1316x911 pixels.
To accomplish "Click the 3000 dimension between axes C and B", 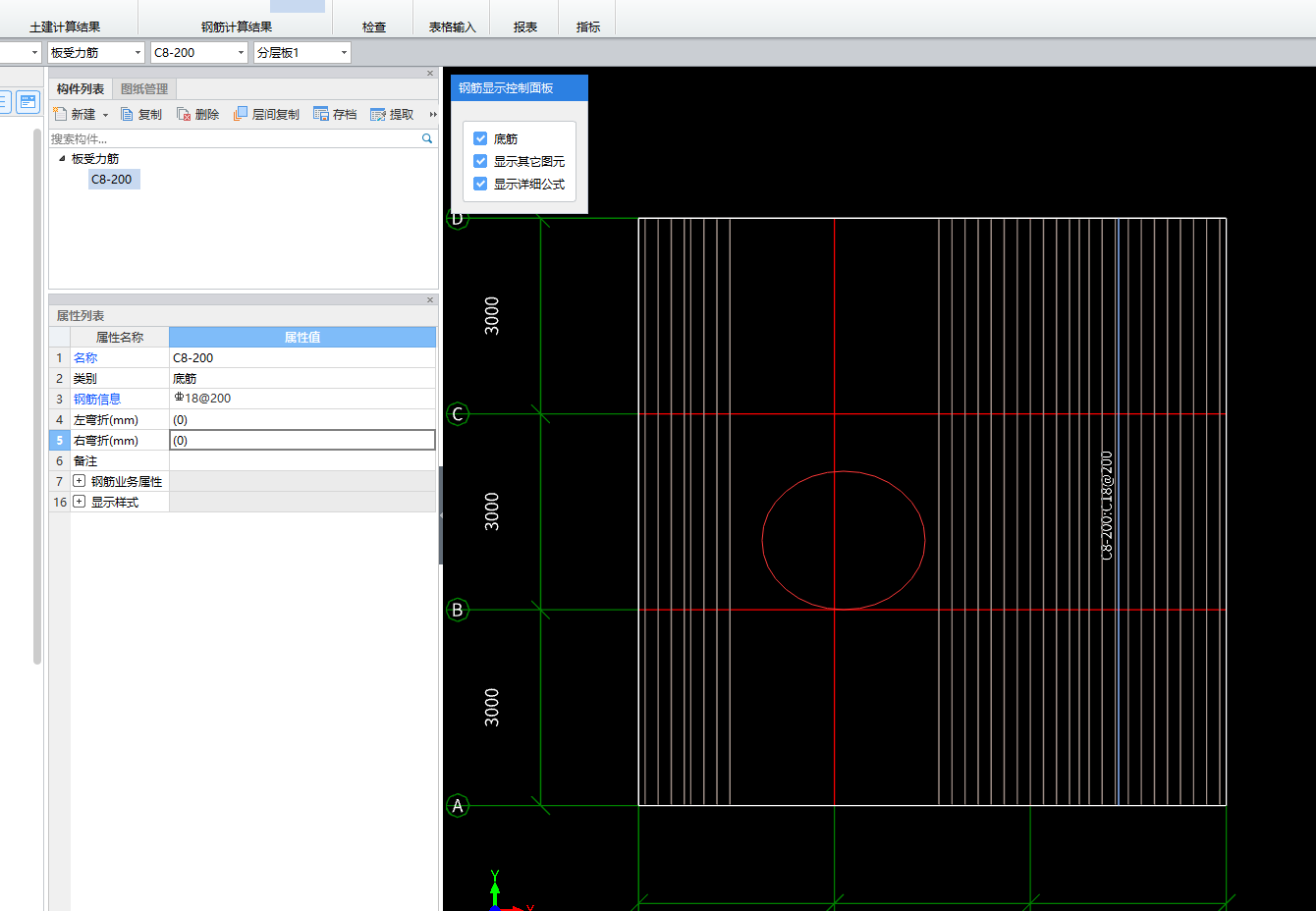I will click(492, 511).
